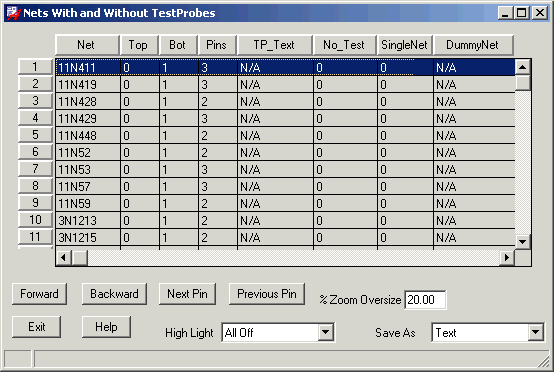Click DummyNet cell of 11N57 row

pos(474,186)
